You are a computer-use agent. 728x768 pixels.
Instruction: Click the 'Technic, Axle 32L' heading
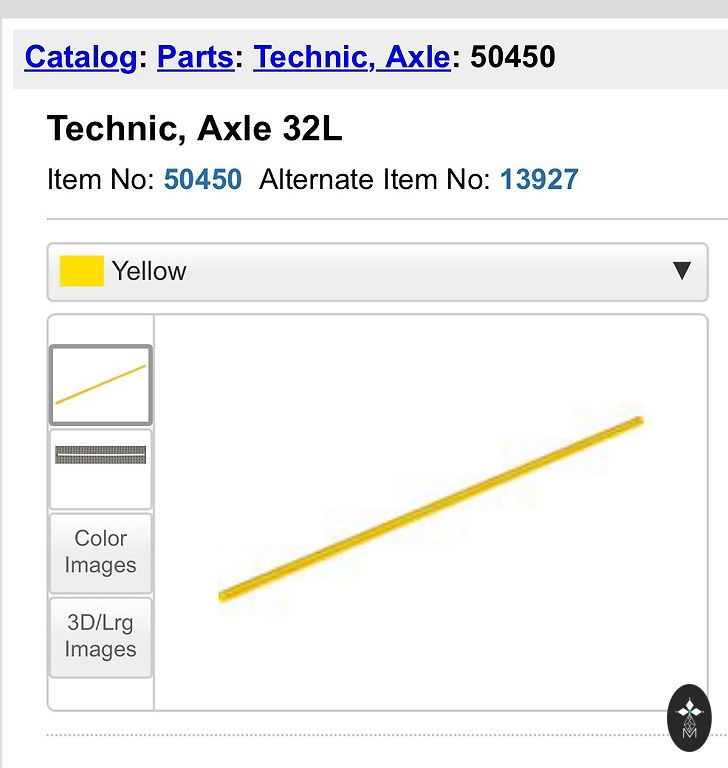195,129
